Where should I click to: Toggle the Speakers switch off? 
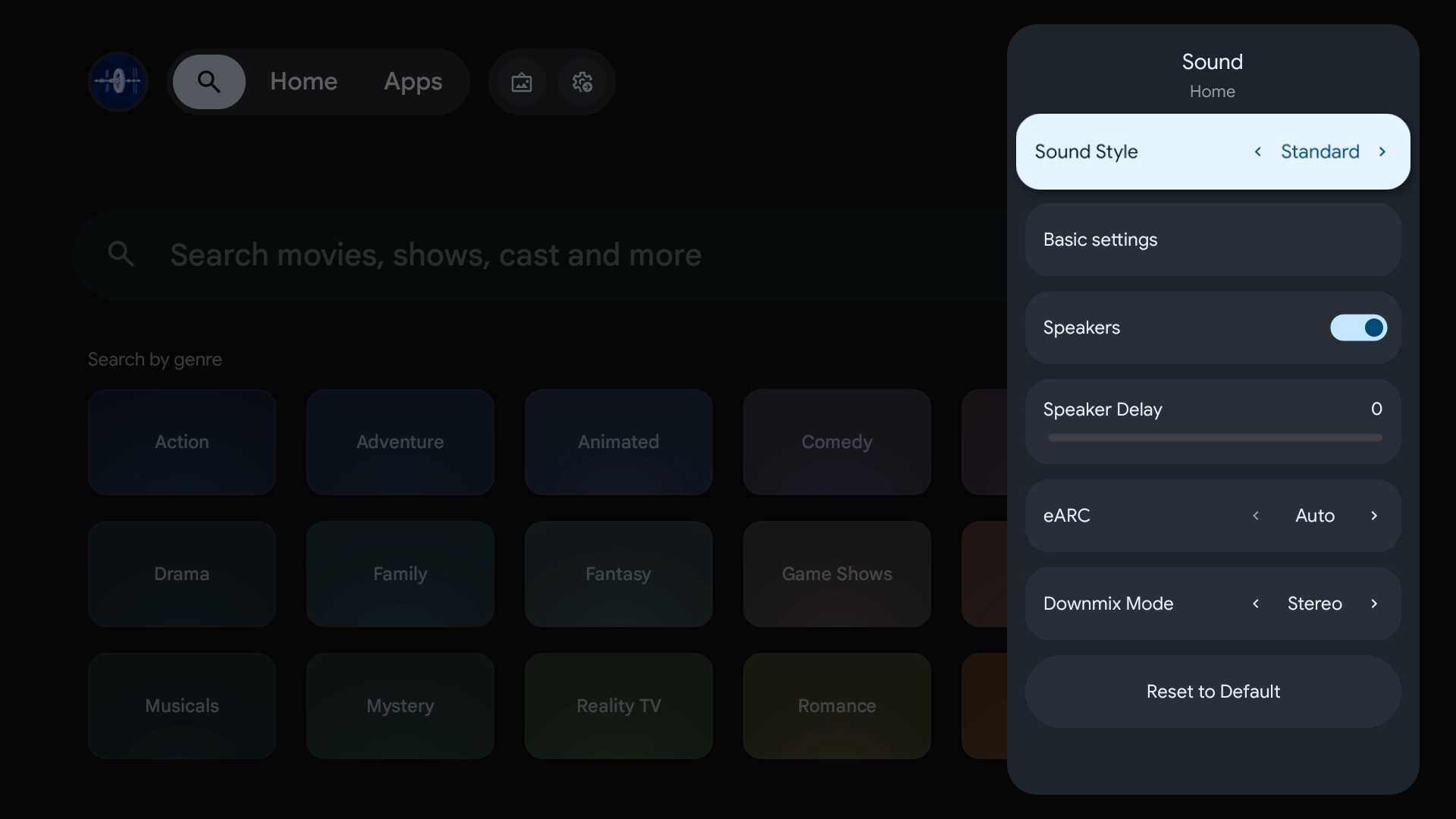(1359, 328)
